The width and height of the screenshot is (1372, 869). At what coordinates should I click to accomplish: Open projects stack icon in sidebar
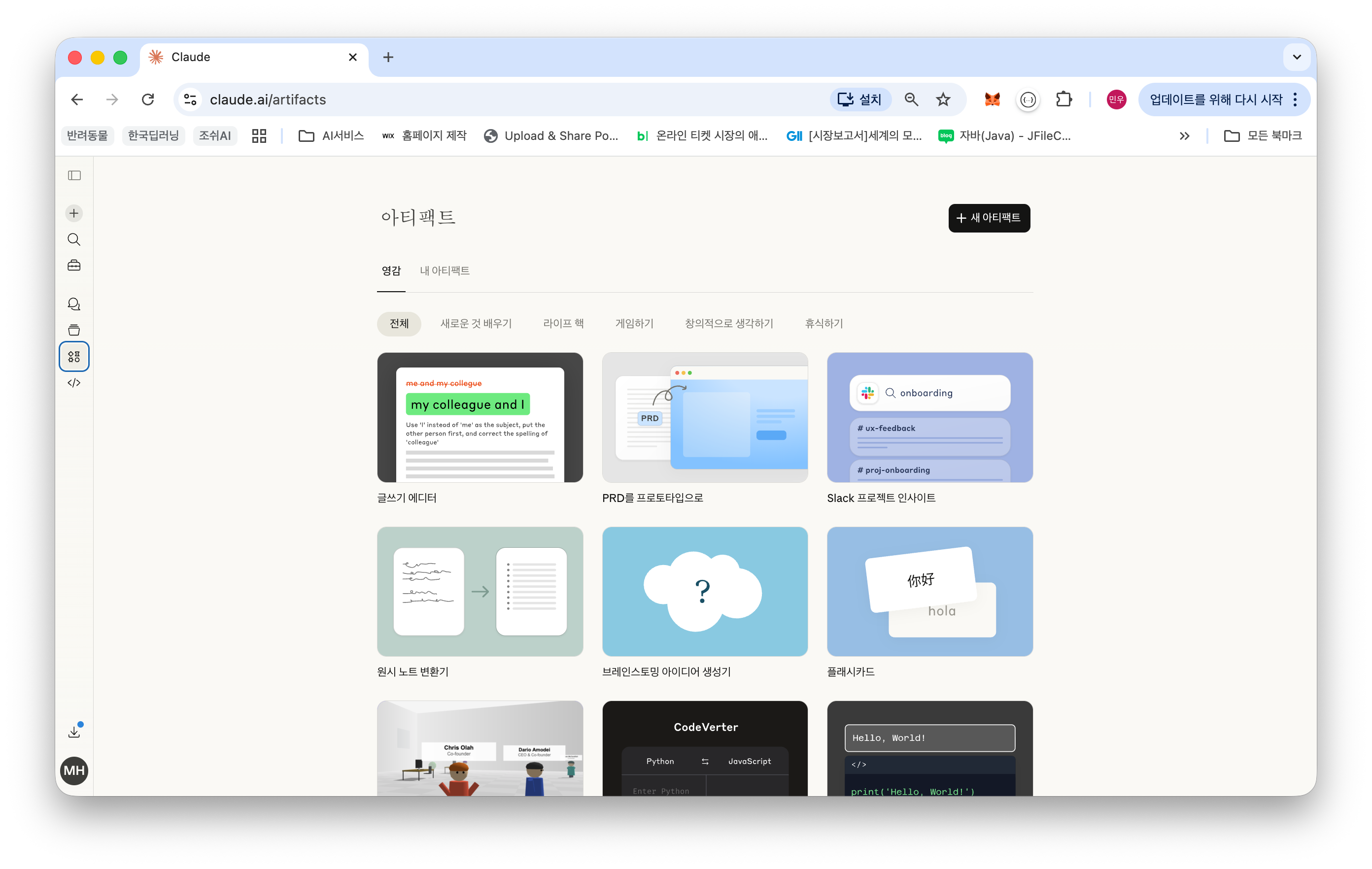click(x=74, y=330)
